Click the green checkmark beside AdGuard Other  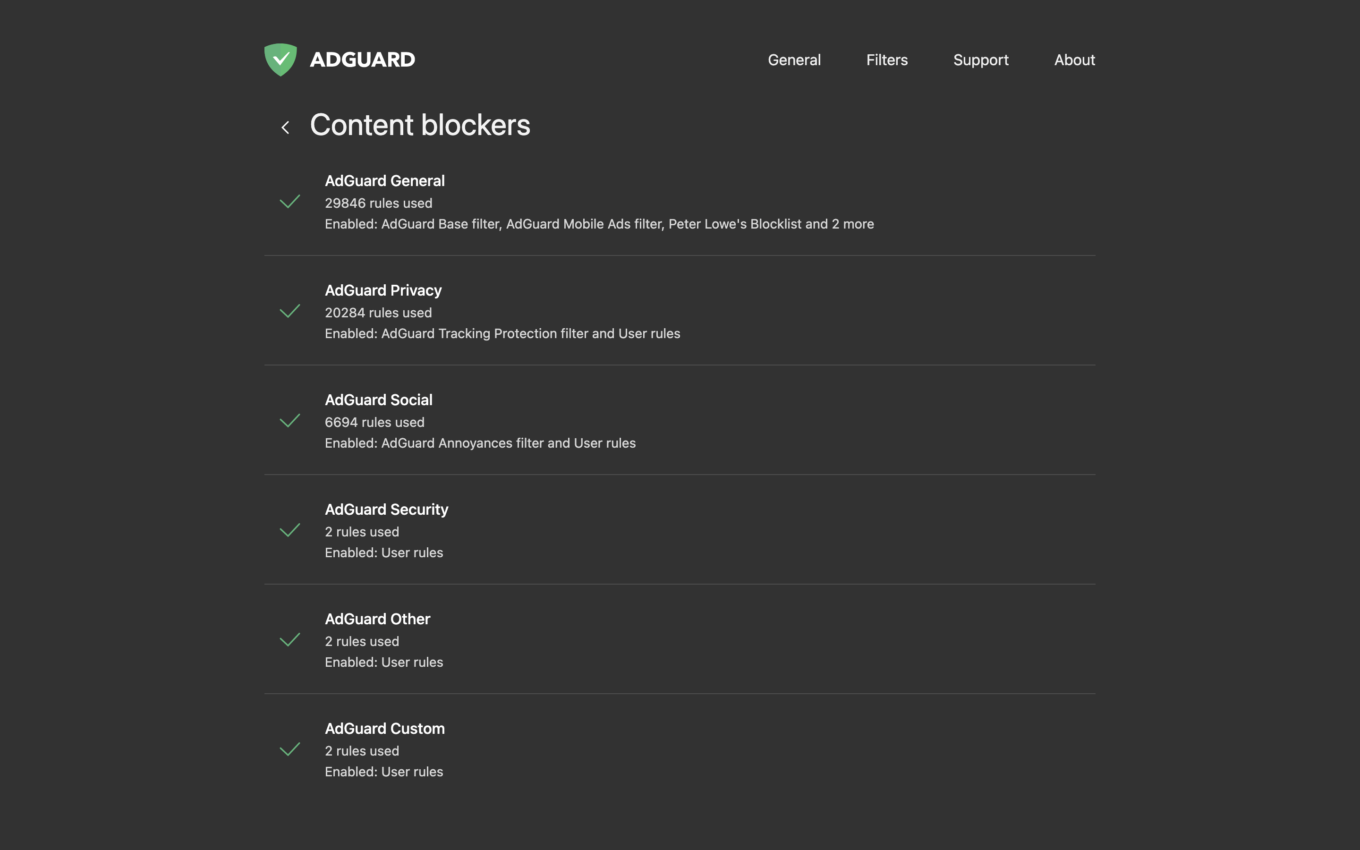click(x=290, y=640)
